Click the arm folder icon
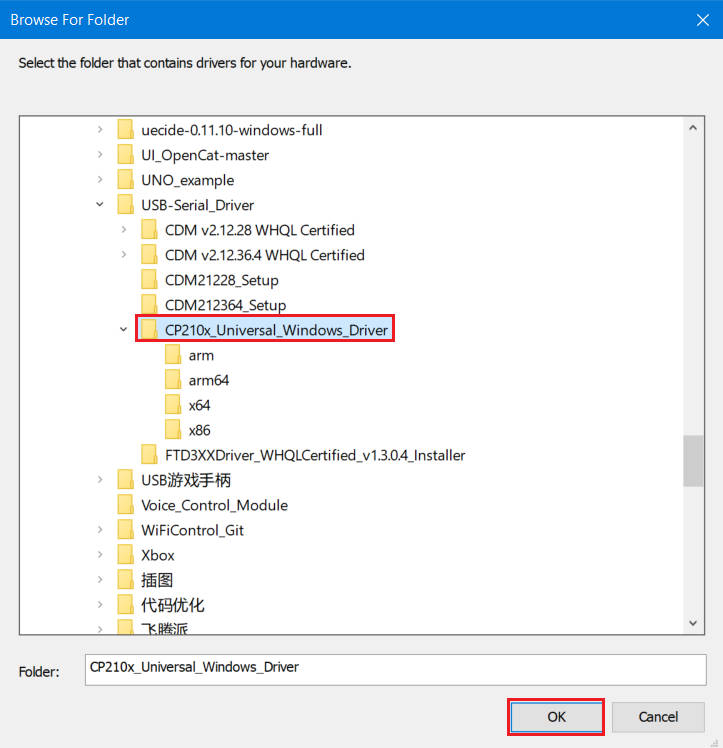 pos(173,355)
